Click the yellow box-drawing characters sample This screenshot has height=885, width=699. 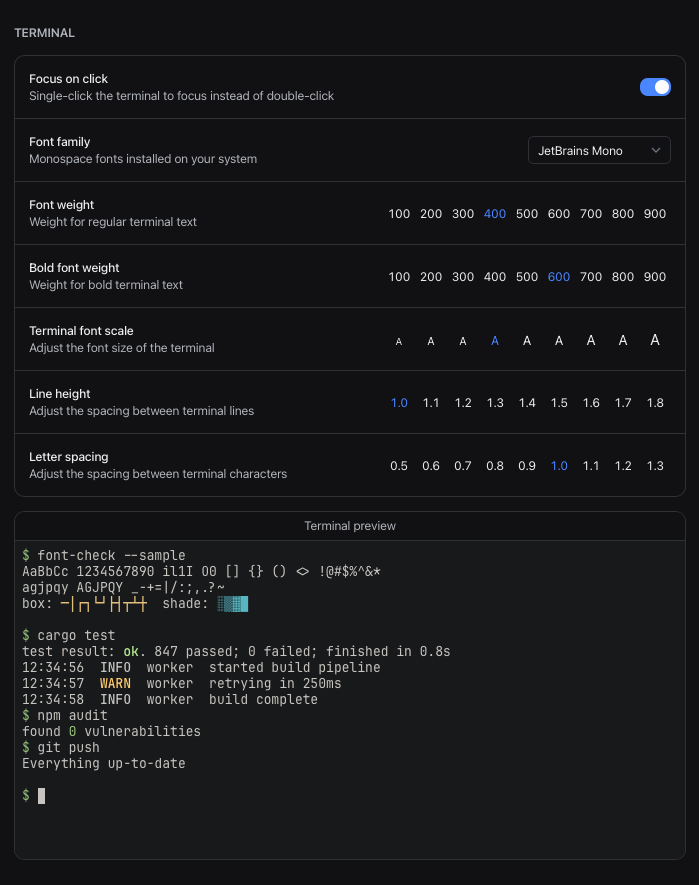(x=103, y=604)
